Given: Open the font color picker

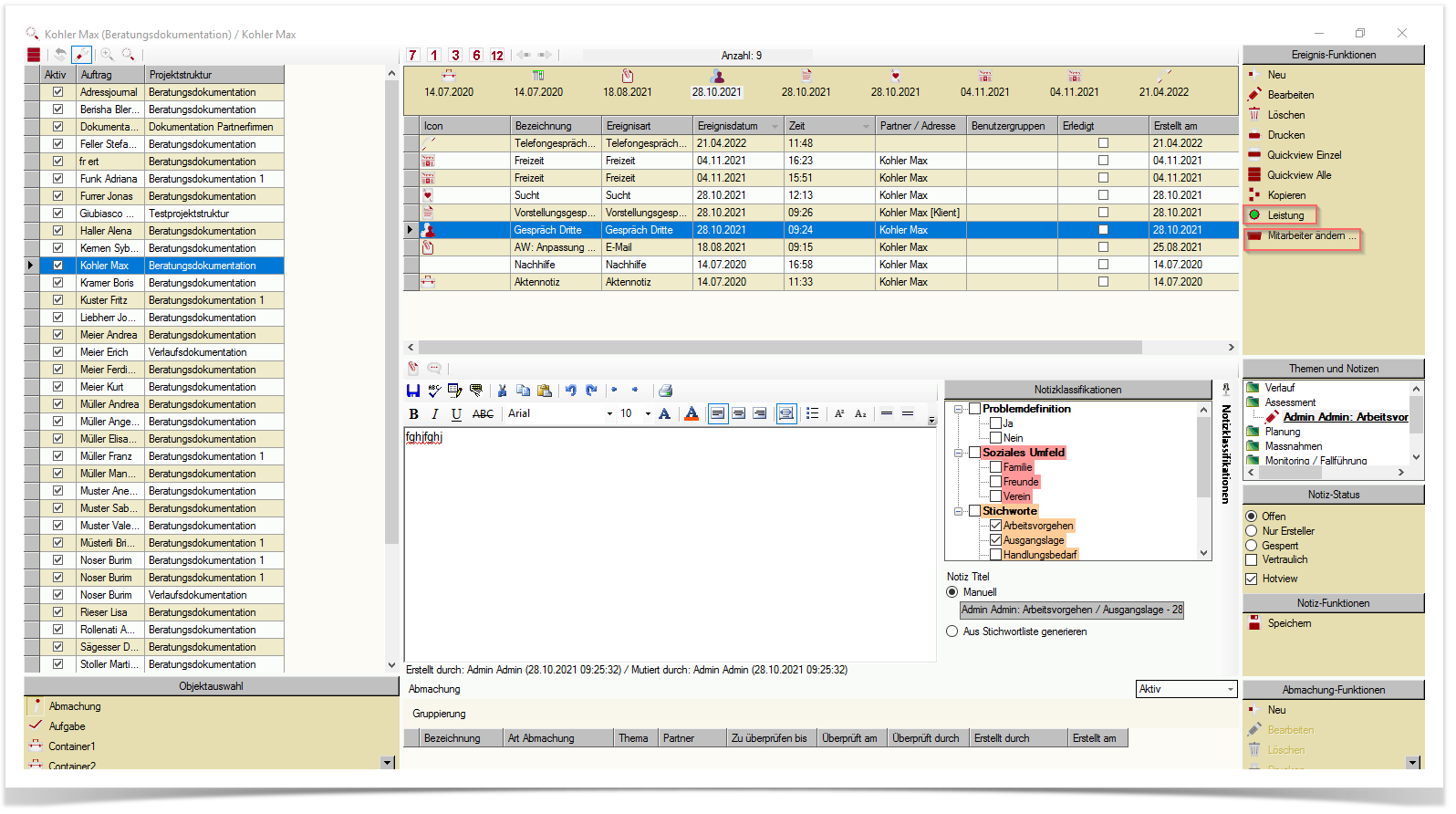Looking at the screenshot, I should click(x=692, y=414).
